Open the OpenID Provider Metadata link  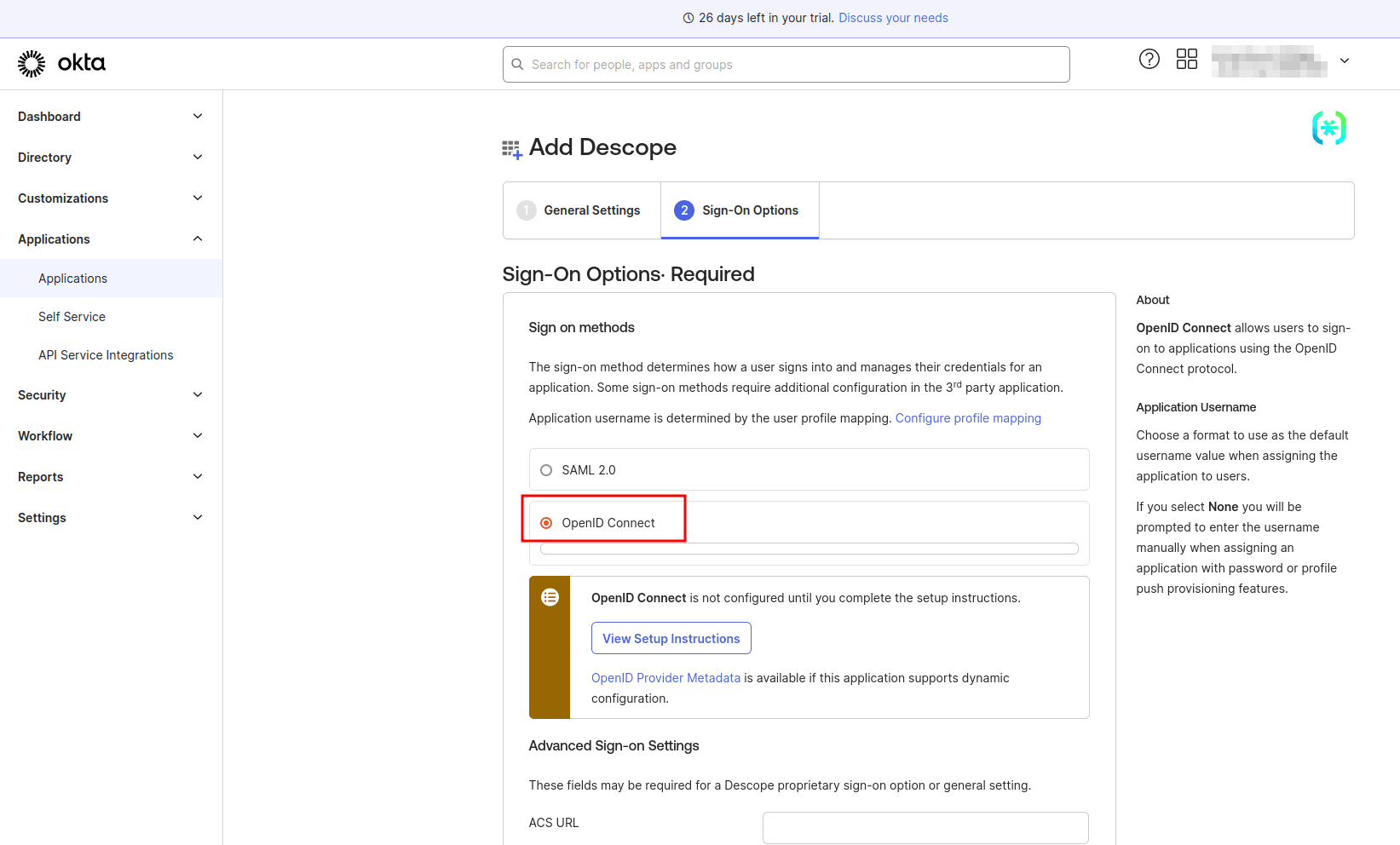(665, 678)
